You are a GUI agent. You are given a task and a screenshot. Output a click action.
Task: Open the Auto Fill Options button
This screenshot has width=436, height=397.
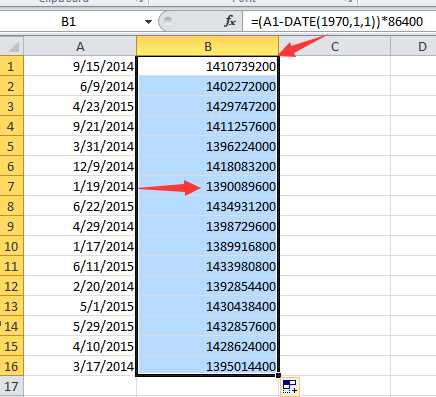[x=290, y=387]
